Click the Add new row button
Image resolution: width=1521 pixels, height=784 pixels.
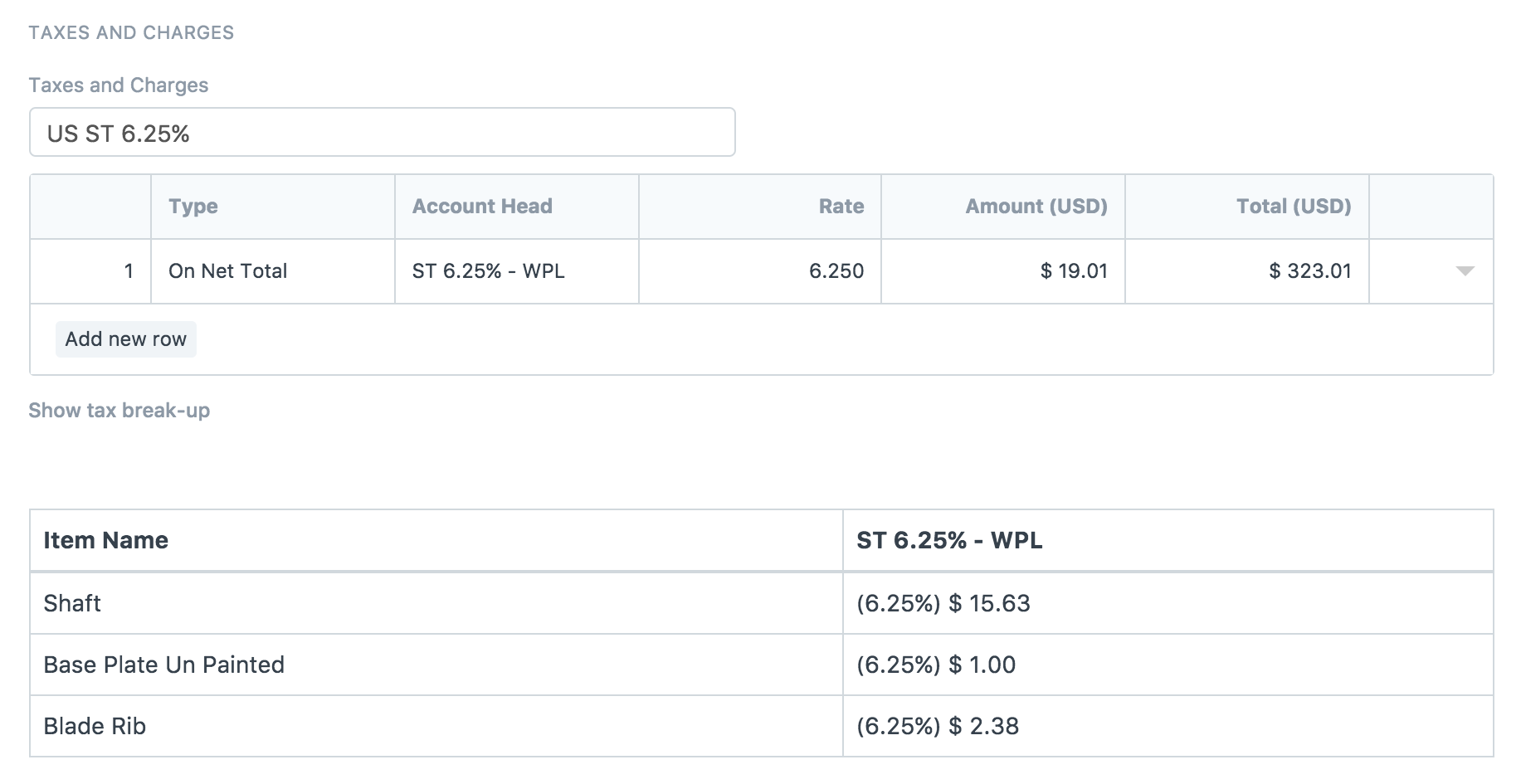click(x=126, y=339)
